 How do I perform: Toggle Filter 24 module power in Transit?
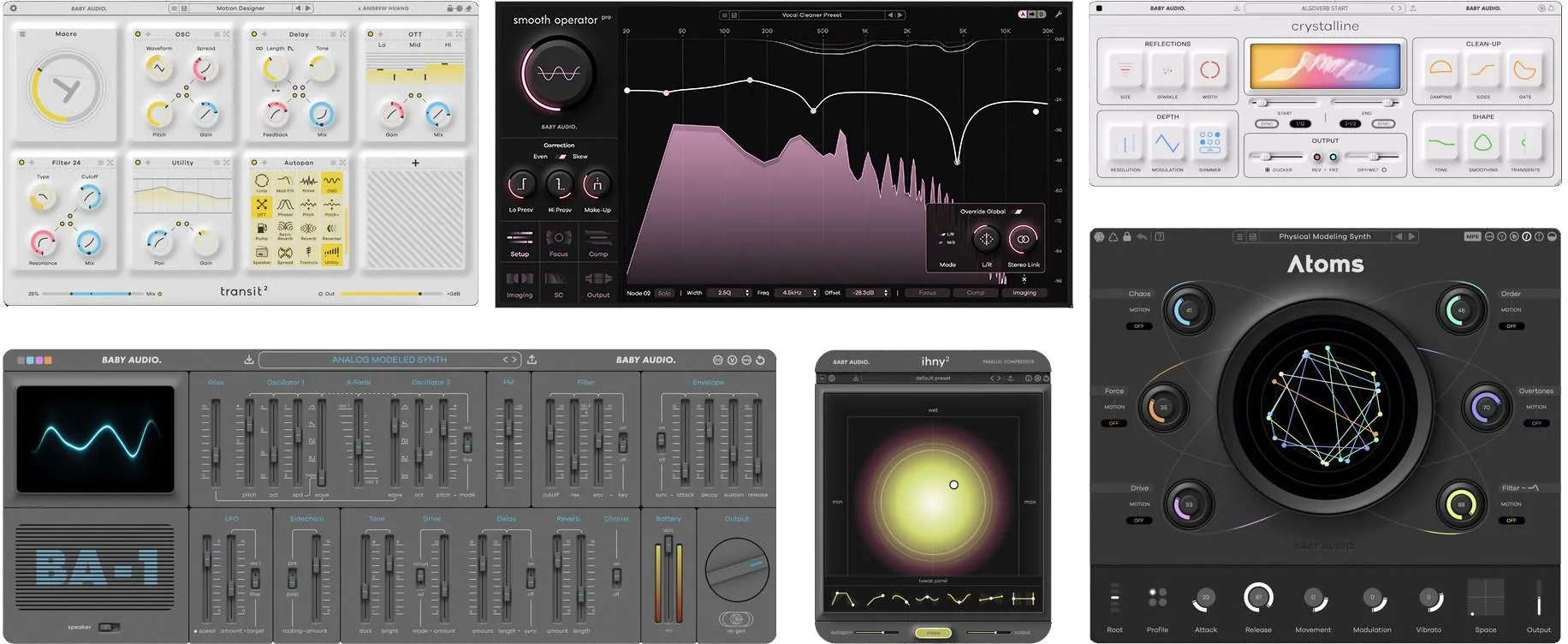point(21,162)
